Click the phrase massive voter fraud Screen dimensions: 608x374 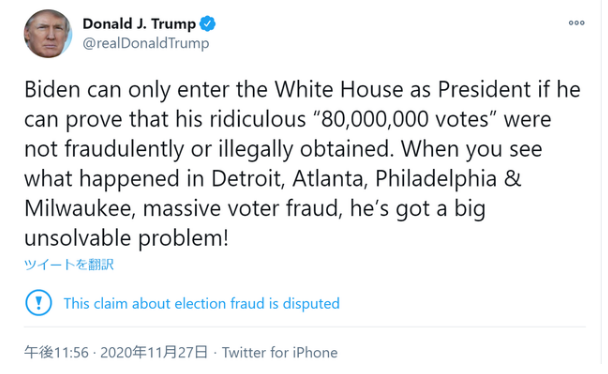243,209
